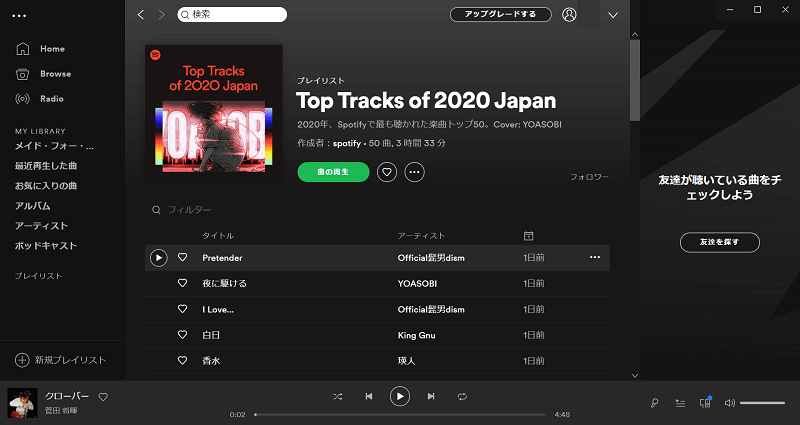Open the three-dot app menu

point(19,16)
